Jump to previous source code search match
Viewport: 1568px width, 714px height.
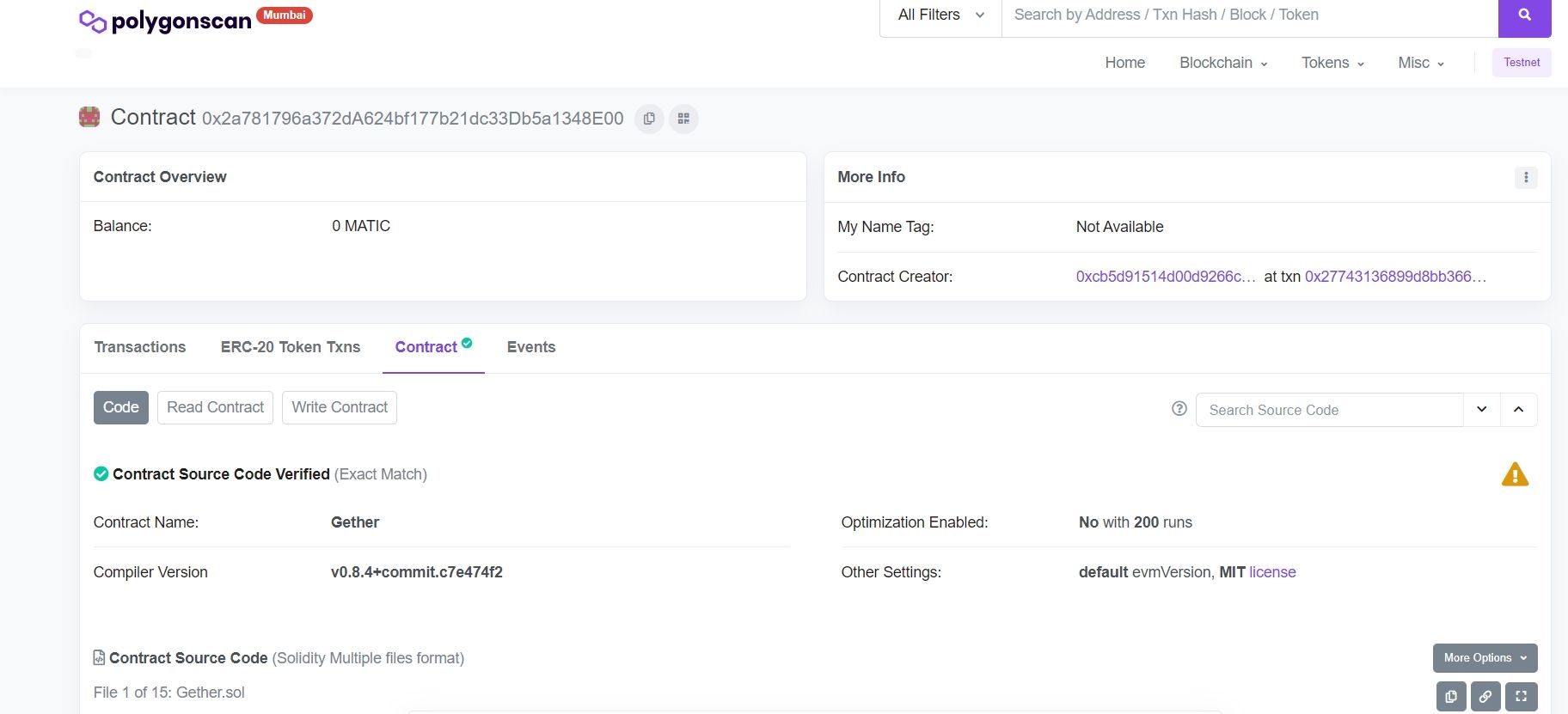pyautogui.click(x=1519, y=410)
